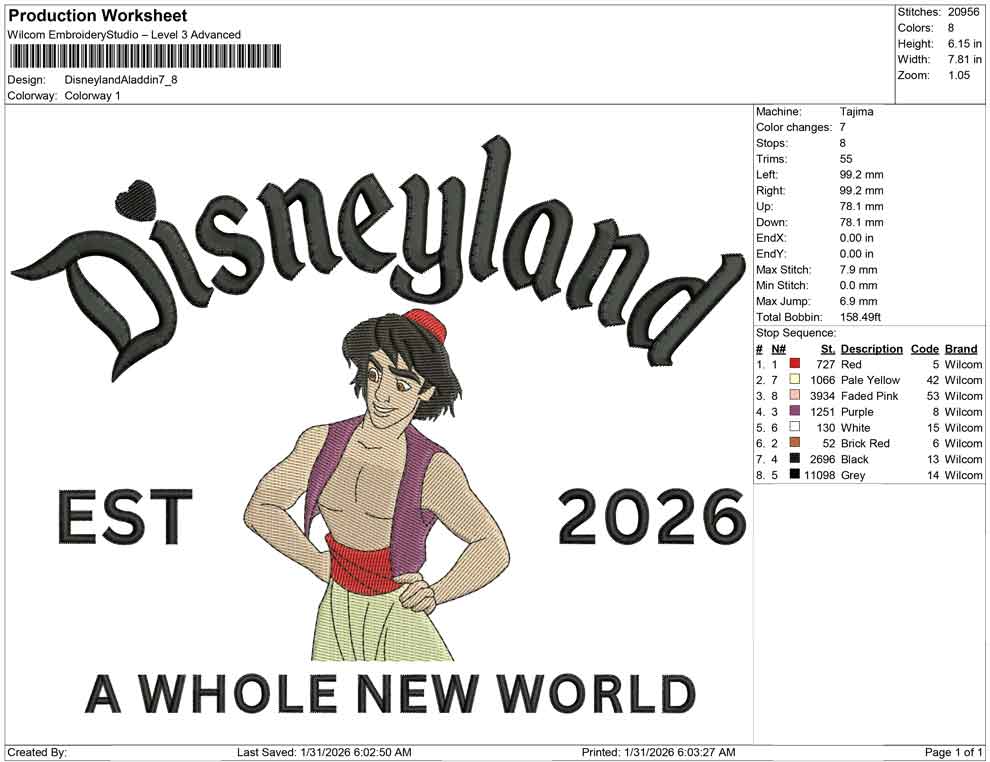
Task: Click the Page 1 of 1 indicator
Action: click(x=950, y=752)
